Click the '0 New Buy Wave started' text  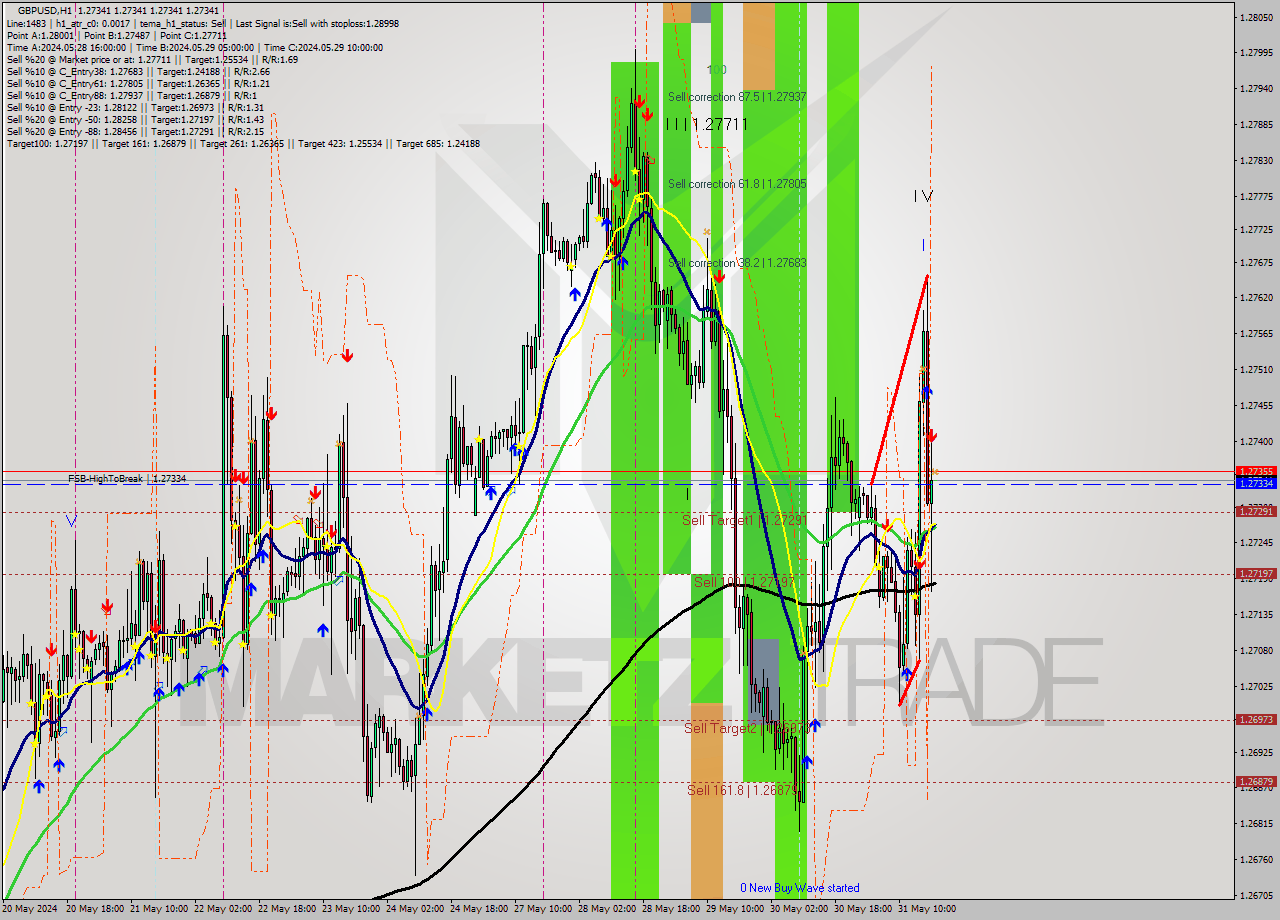click(x=799, y=888)
